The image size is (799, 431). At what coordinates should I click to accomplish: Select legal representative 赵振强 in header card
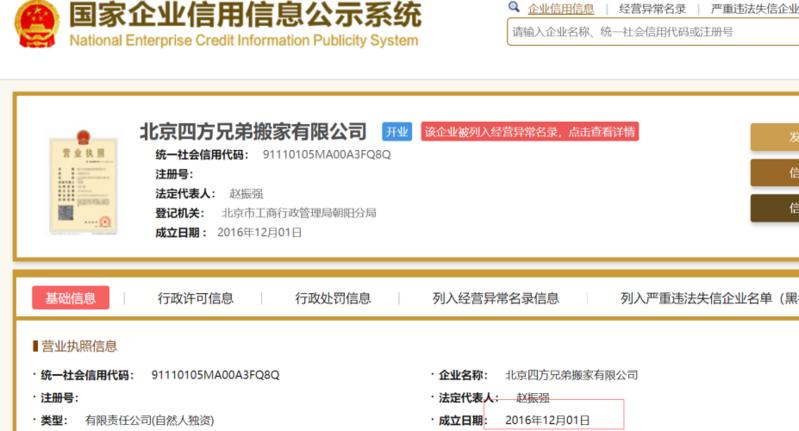click(246, 194)
